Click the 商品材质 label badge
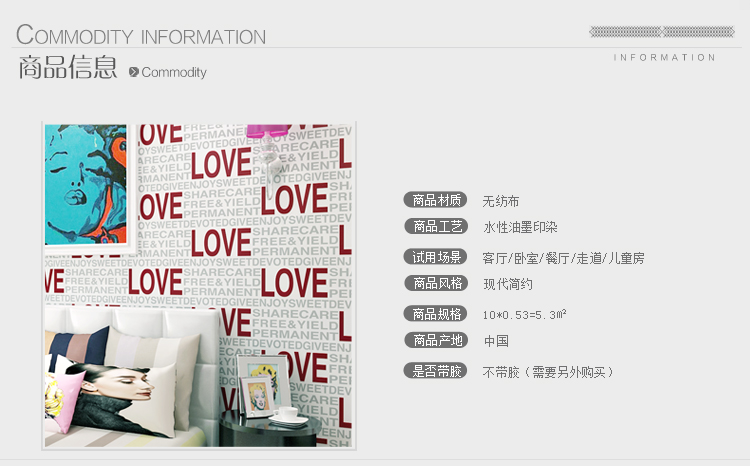 tap(435, 200)
